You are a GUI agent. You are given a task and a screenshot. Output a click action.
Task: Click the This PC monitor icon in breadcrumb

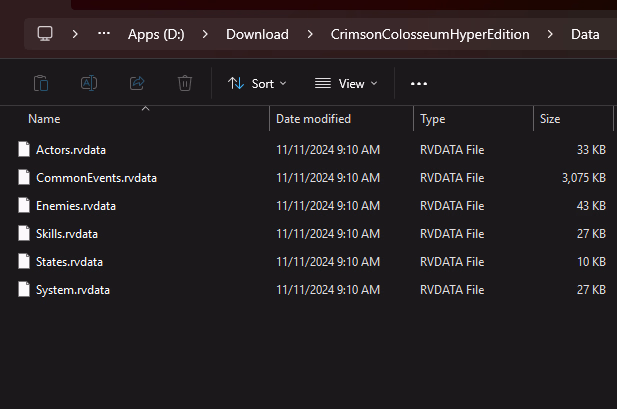(x=45, y=34)
